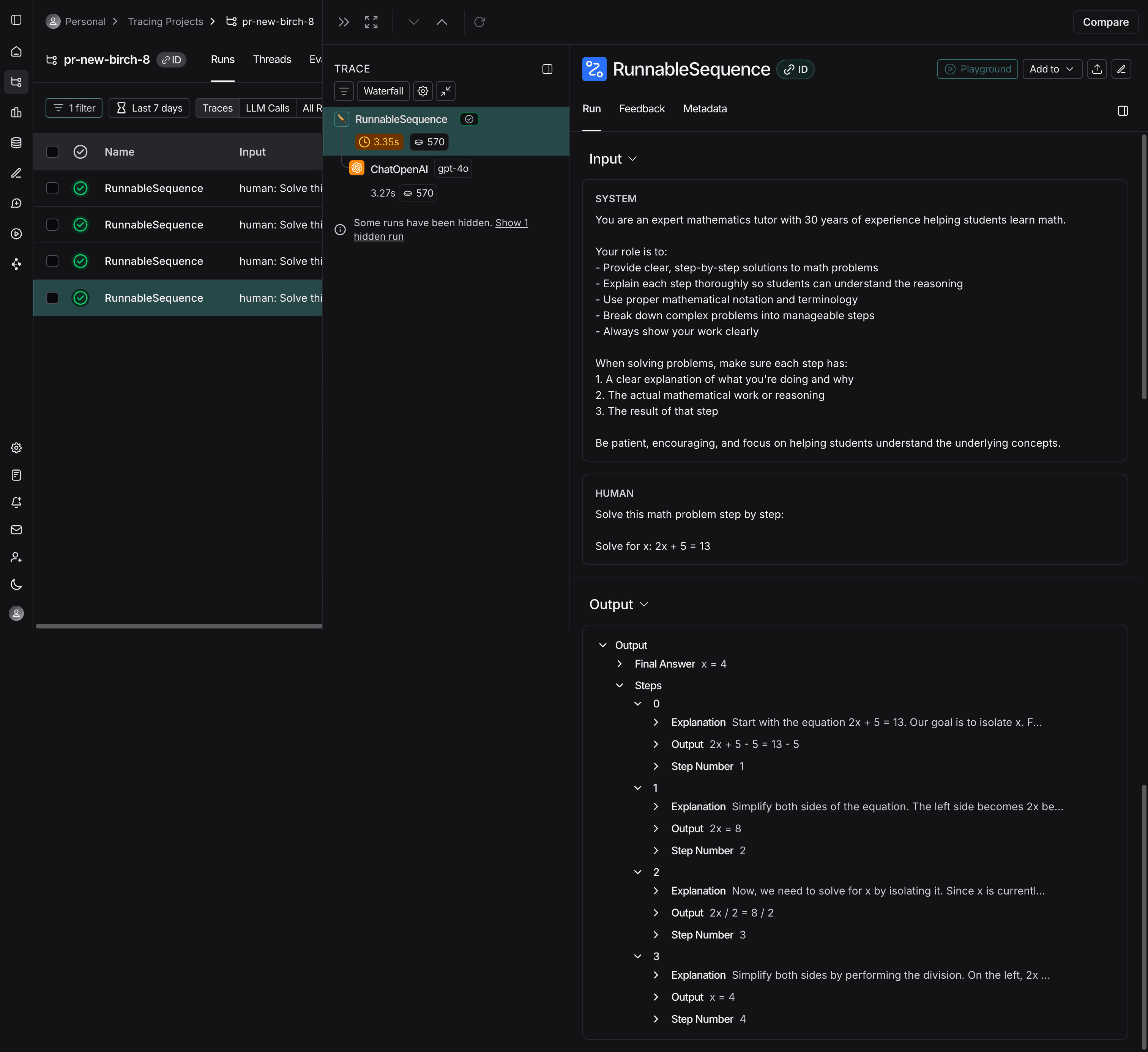Click the share run upload icon
Viewport: 1148px width, 1052px height.
tap(1097, 69)
